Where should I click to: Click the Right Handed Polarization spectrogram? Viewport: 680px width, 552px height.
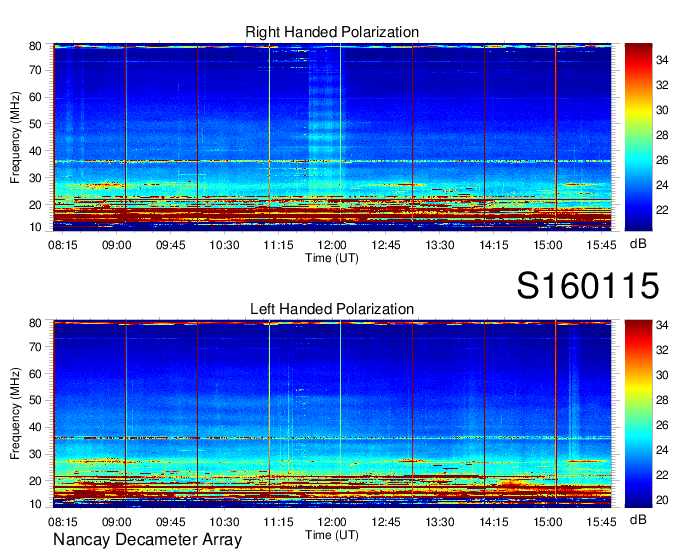point(332,137)
